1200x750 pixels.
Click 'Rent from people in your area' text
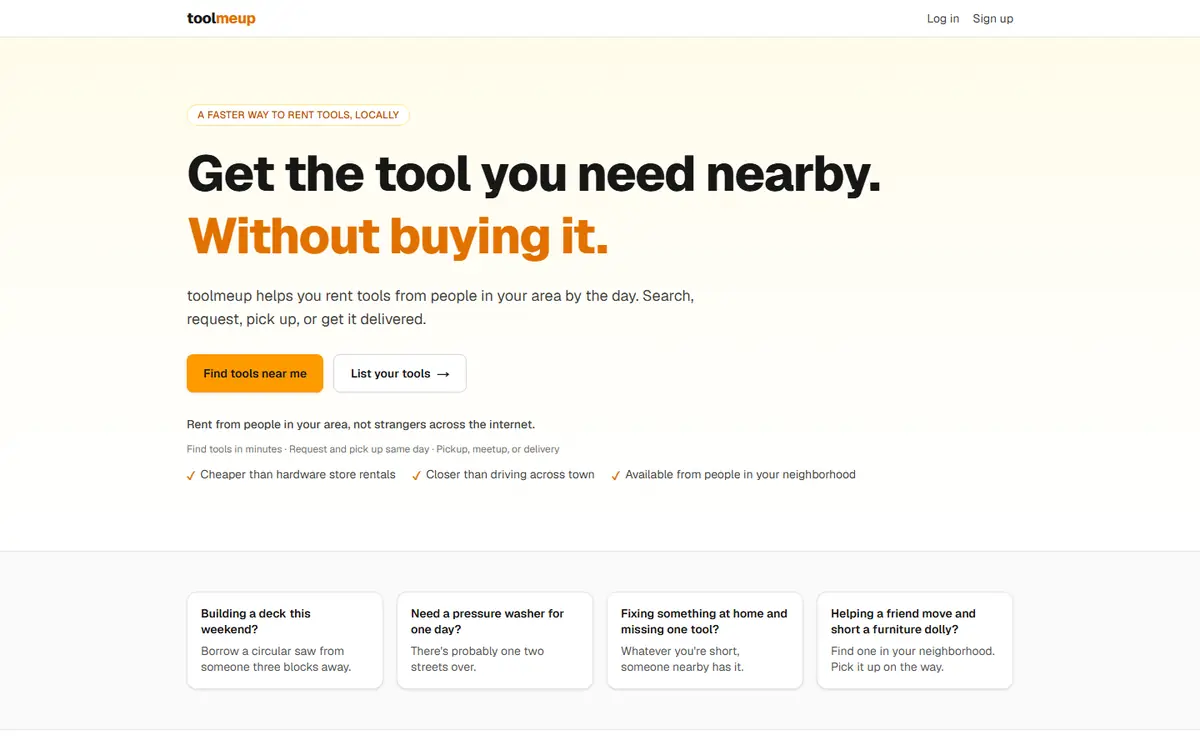pos(361,424)
